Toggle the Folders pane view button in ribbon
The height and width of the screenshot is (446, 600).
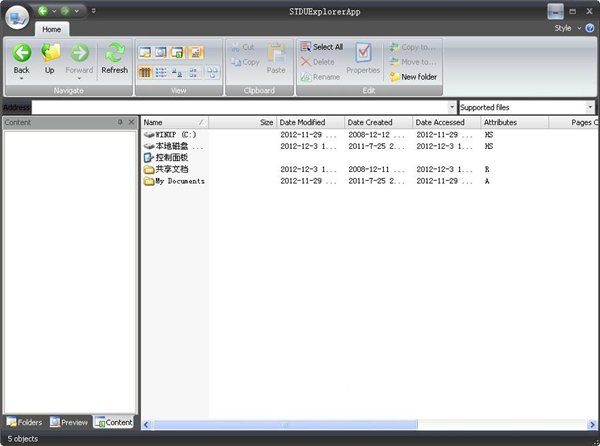[145, 52]
